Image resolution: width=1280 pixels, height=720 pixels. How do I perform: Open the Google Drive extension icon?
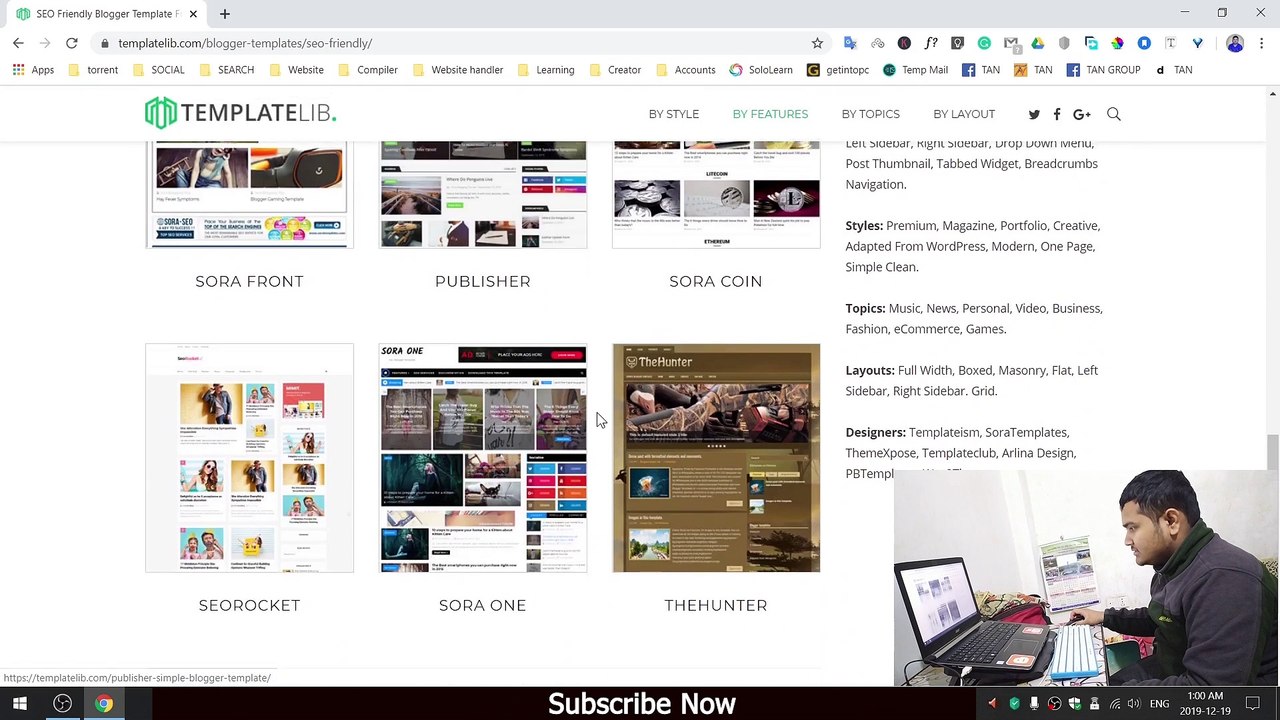point(1038,43)
